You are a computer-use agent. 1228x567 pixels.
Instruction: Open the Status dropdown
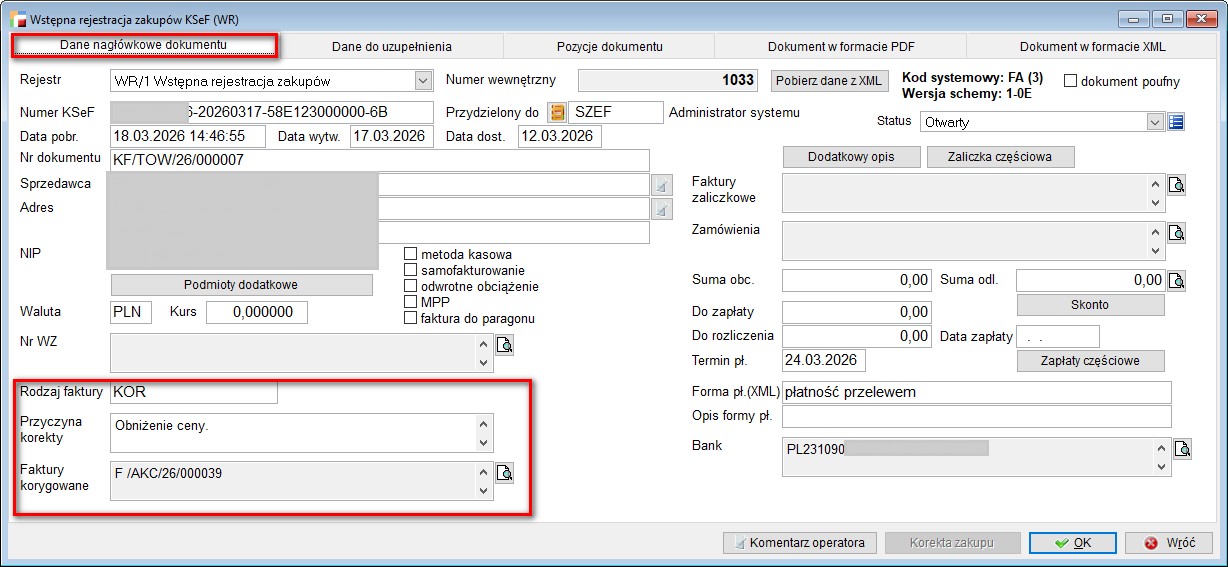(1156, 122)
